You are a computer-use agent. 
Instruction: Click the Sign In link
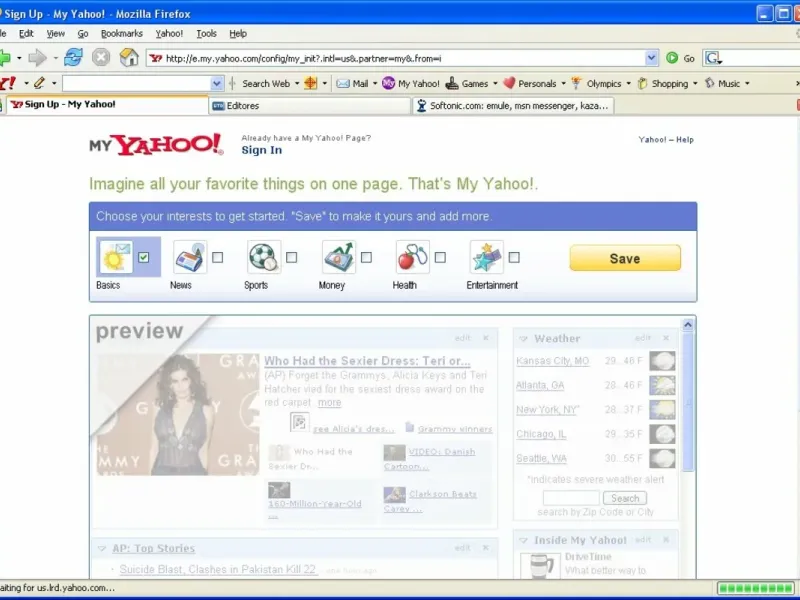(x=262, y=150)
